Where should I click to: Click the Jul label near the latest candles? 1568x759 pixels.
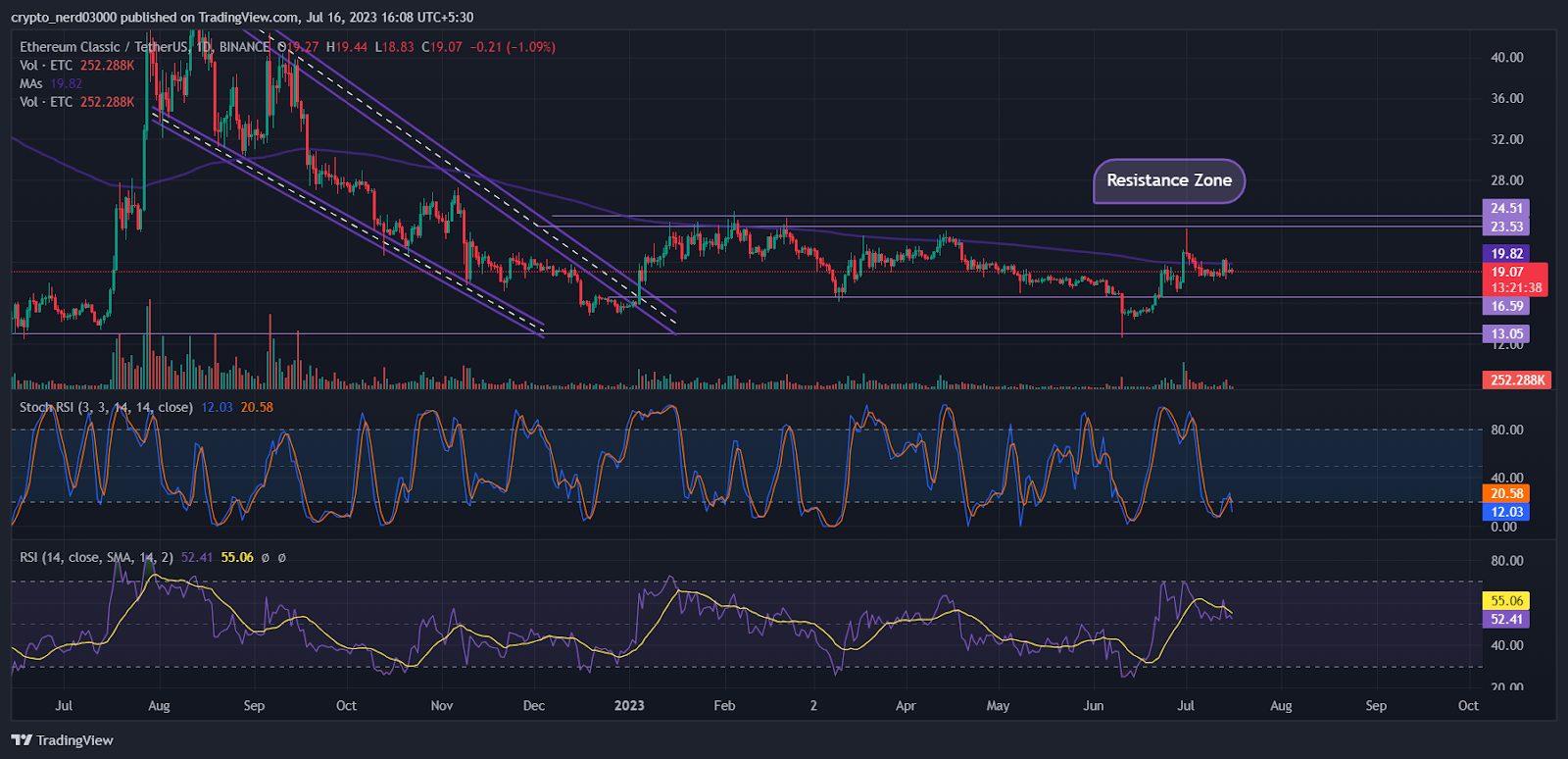coord(1186,705)
